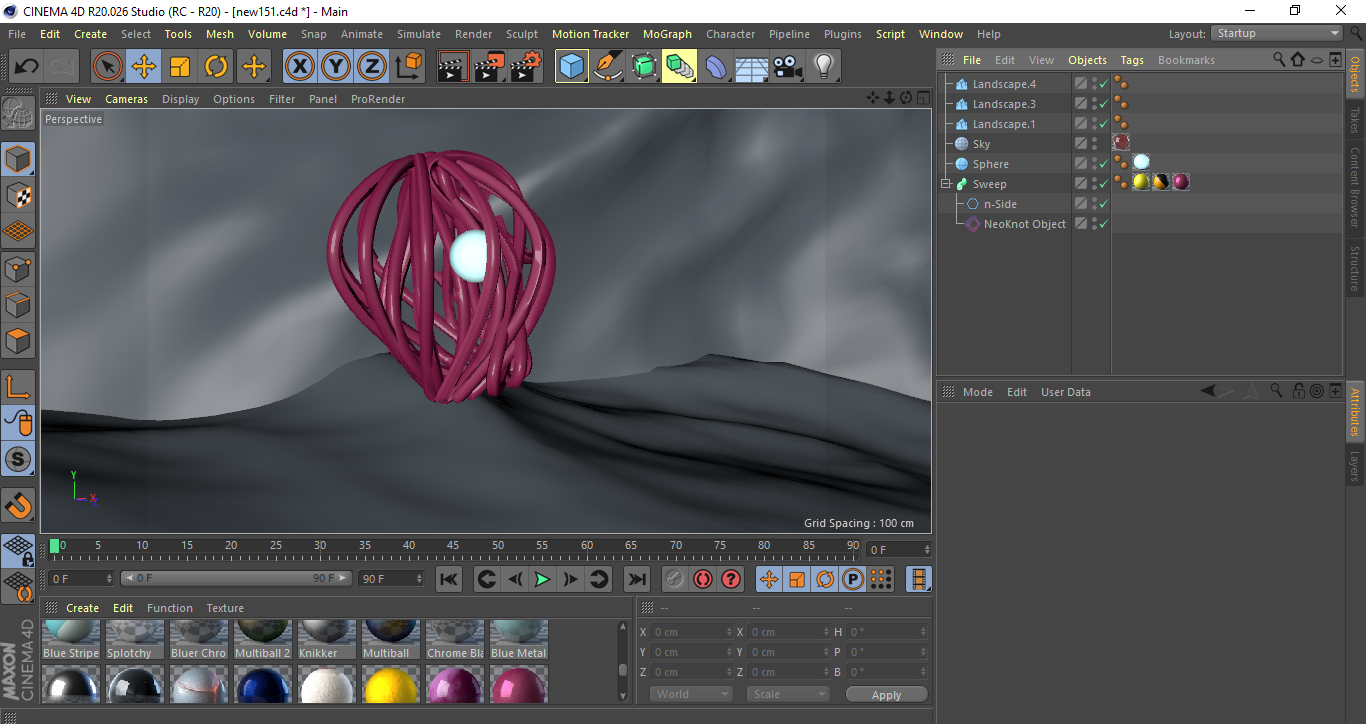Click the Coordinate System icon
The width and height of the screenshot is (1366, 724).
[408, 67]
